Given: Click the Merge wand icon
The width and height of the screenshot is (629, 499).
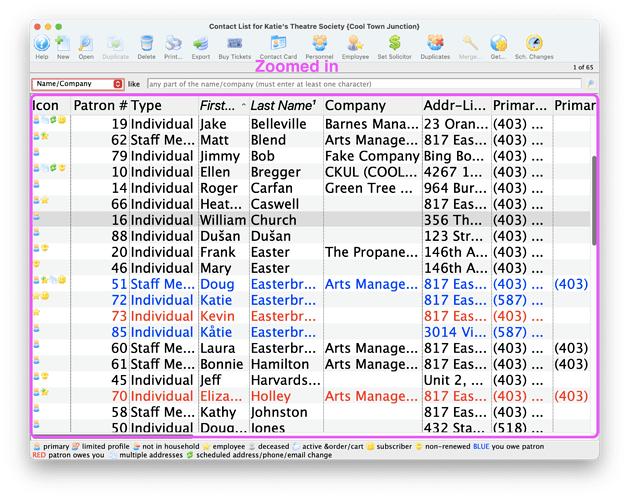Looking at the screenshot, I should pos(470,43).
